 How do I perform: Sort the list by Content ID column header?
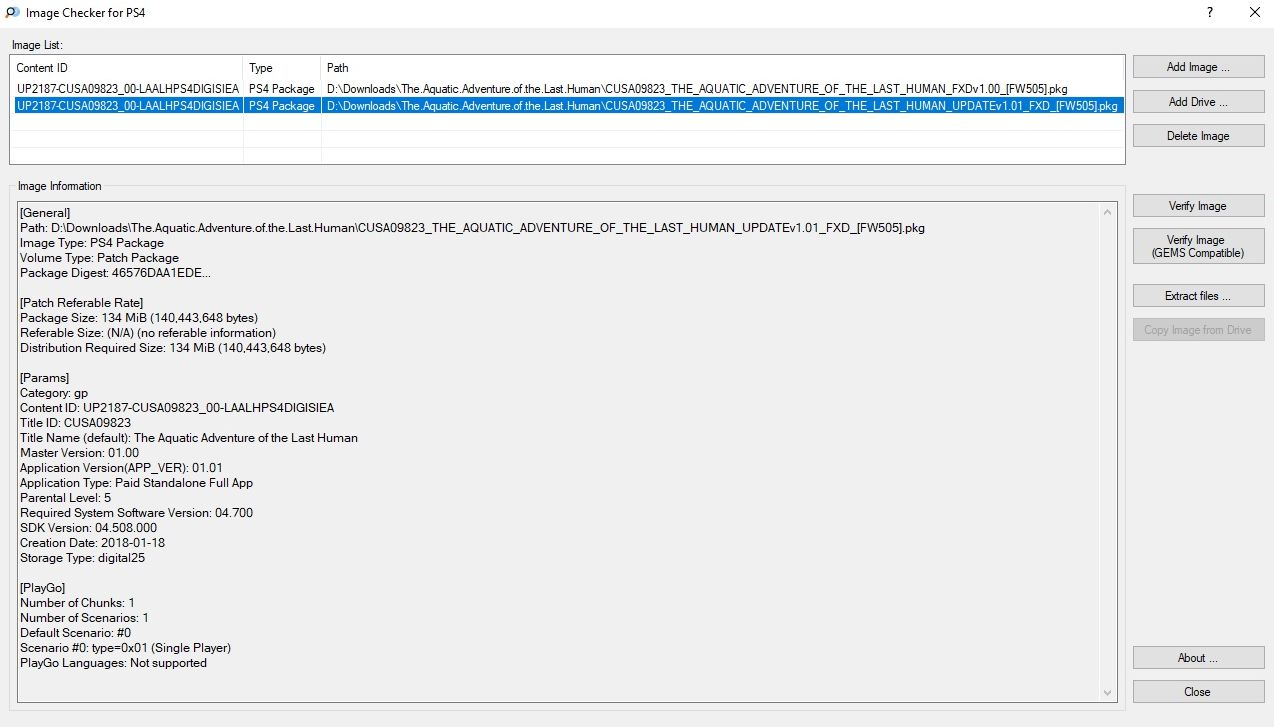127,68
